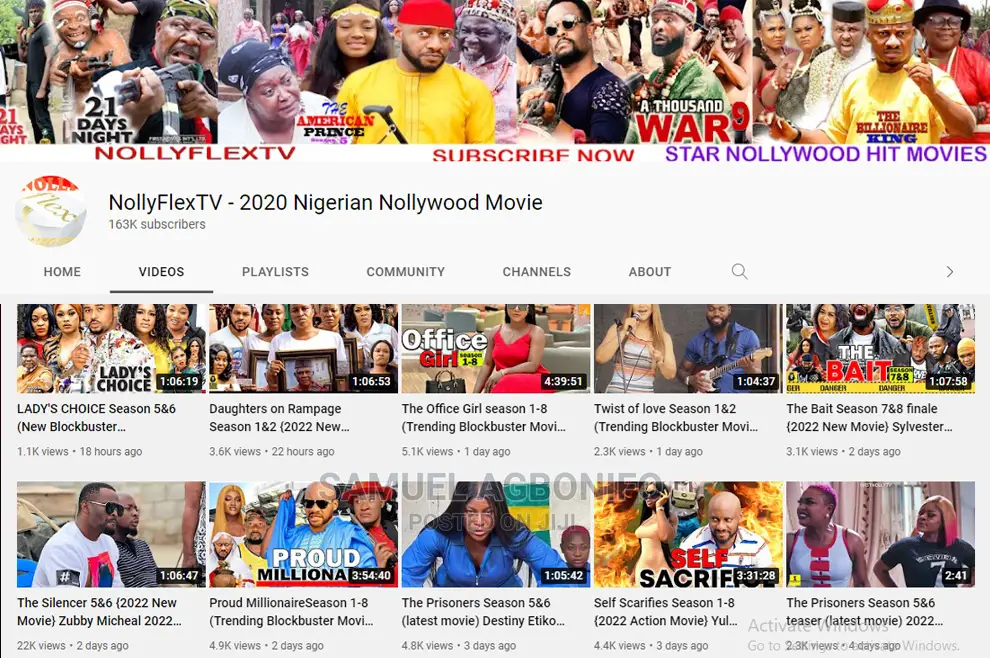The image size is (990, 658).
Task: Click The Silencer 5&6 title link
Action: pyautogui.click(x=99, y=611)
